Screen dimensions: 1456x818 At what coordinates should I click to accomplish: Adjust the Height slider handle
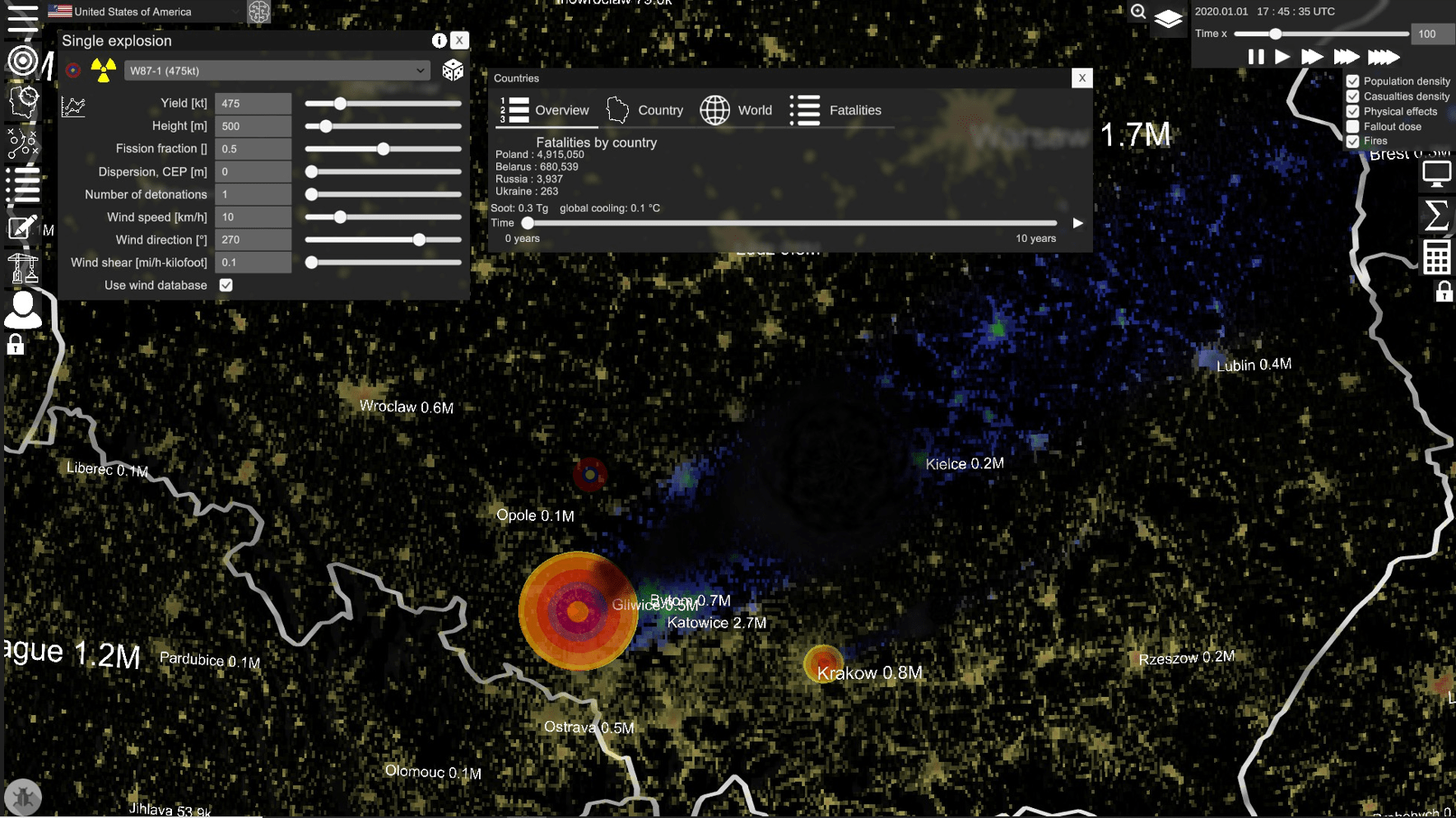click(x=326, y=127)
